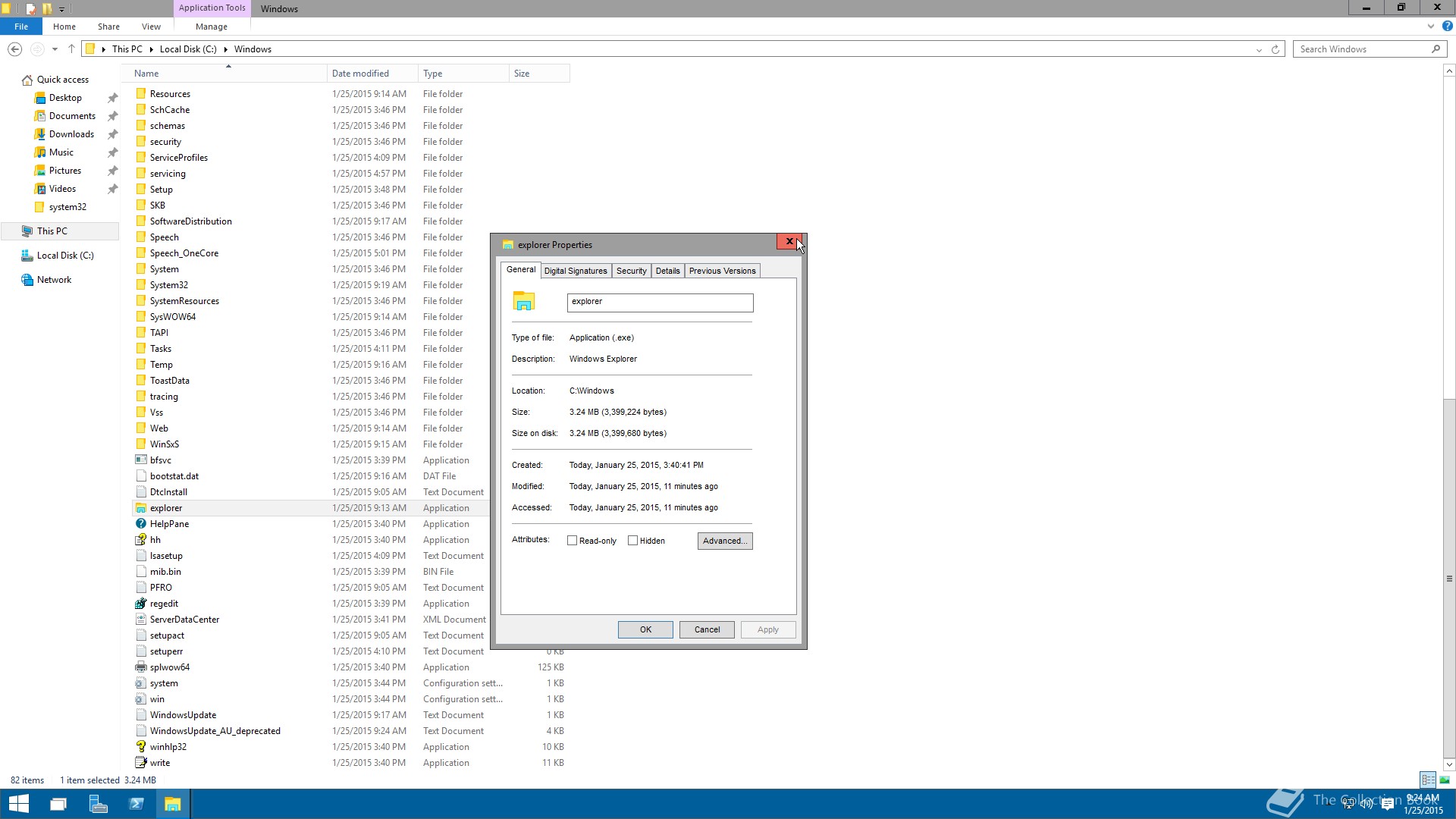Open the File menu tab

21,27
